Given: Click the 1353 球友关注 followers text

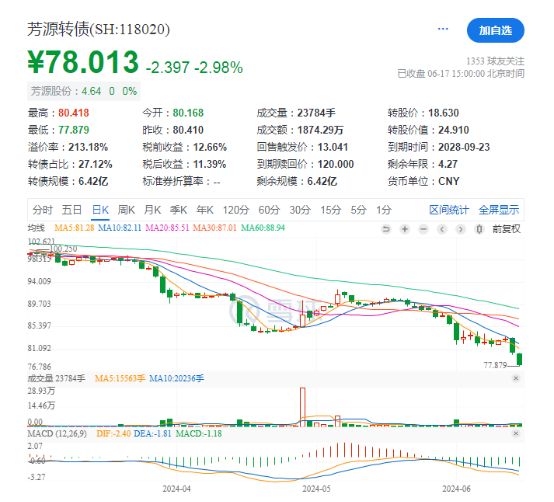Looking at the screenshot, I should [x=495, y=61].
